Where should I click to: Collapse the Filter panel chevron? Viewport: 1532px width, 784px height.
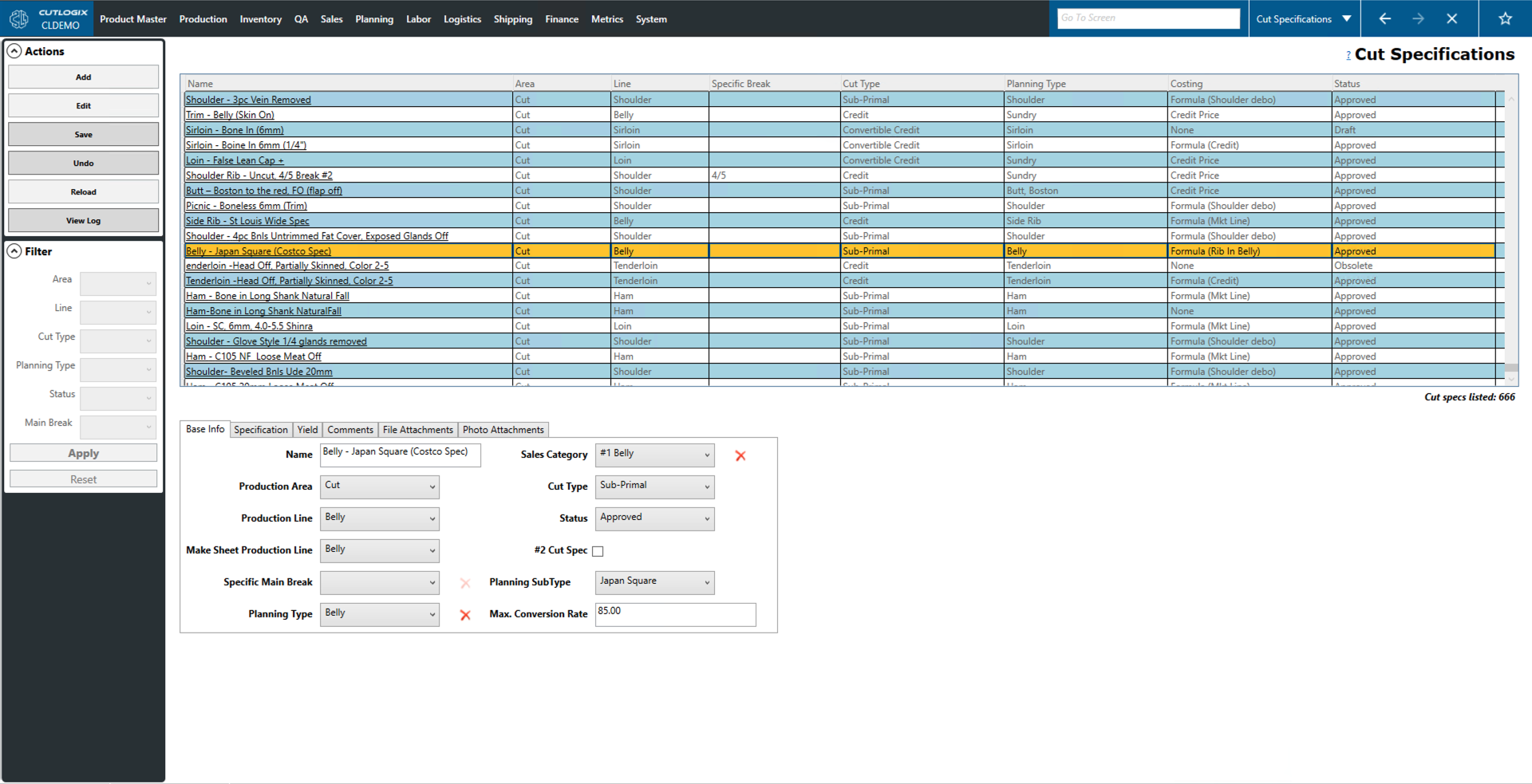tap(14, 251)
